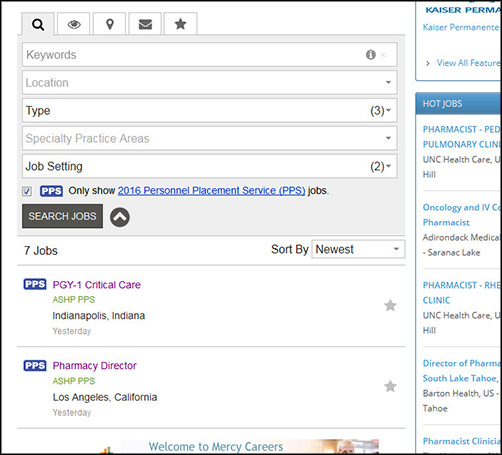Open the PGY-1 Critical Care job
Image resolution: width=502 pixels, height=455 pixels.
coord(97,285)
